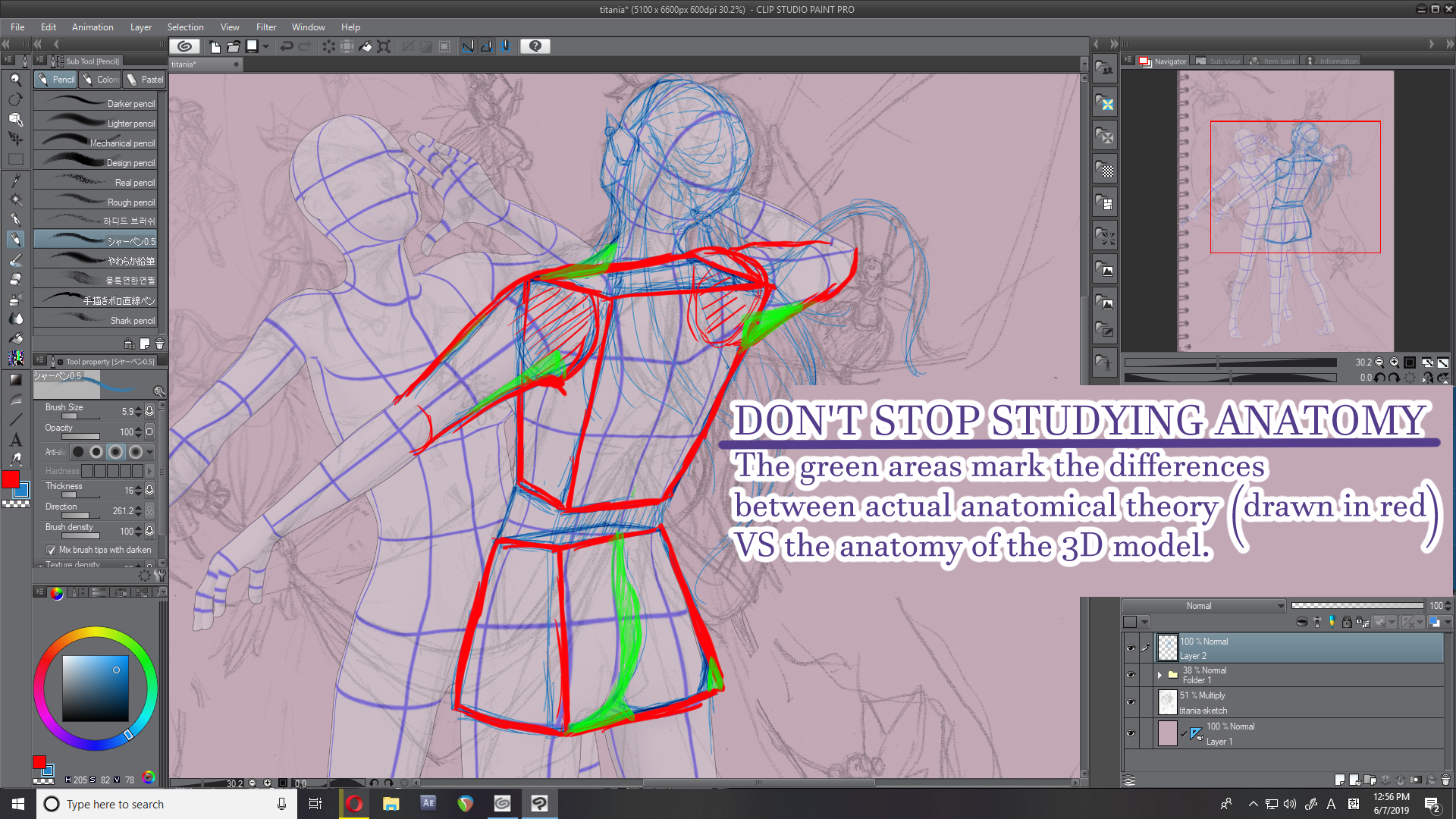The width and height of the screenshot is (1456, 819).
Task: Switch to the Pastel sub tool tab
Action: (x=144, y=80)
